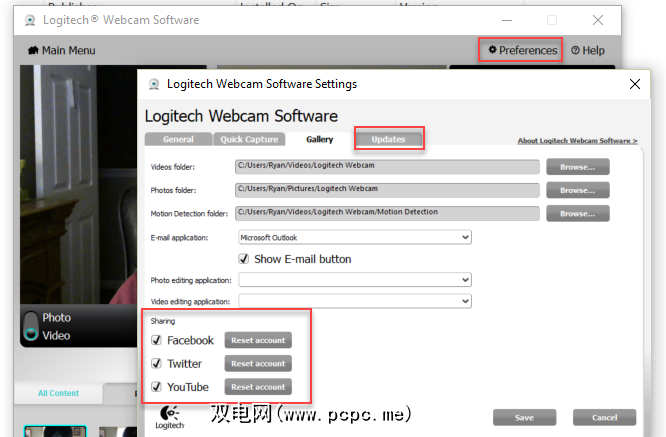Select the All Content tab
This screenshot has width=666, height=437.
pos(58,393)
